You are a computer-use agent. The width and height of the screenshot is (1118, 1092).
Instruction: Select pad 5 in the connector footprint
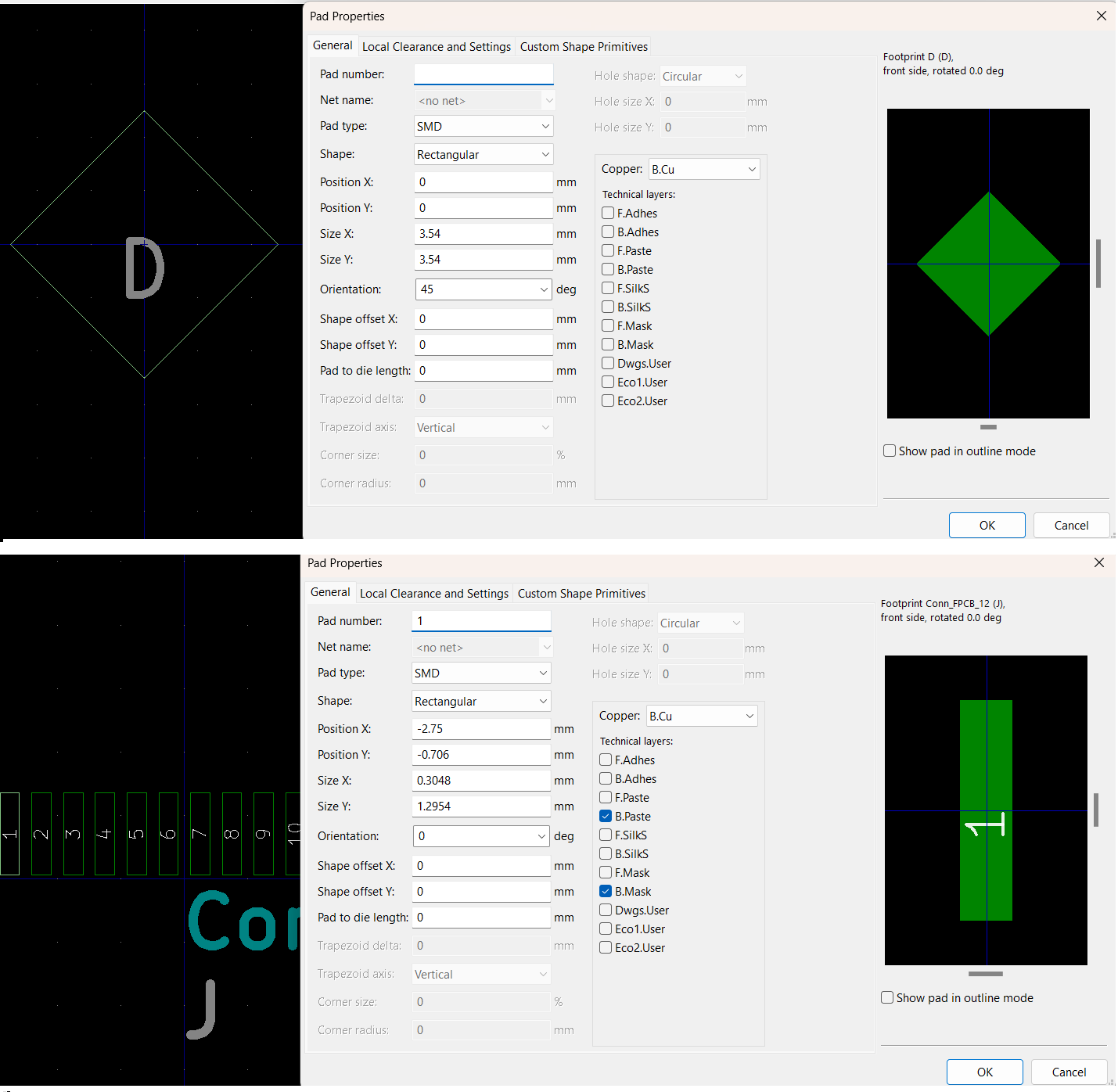point(136,833)
